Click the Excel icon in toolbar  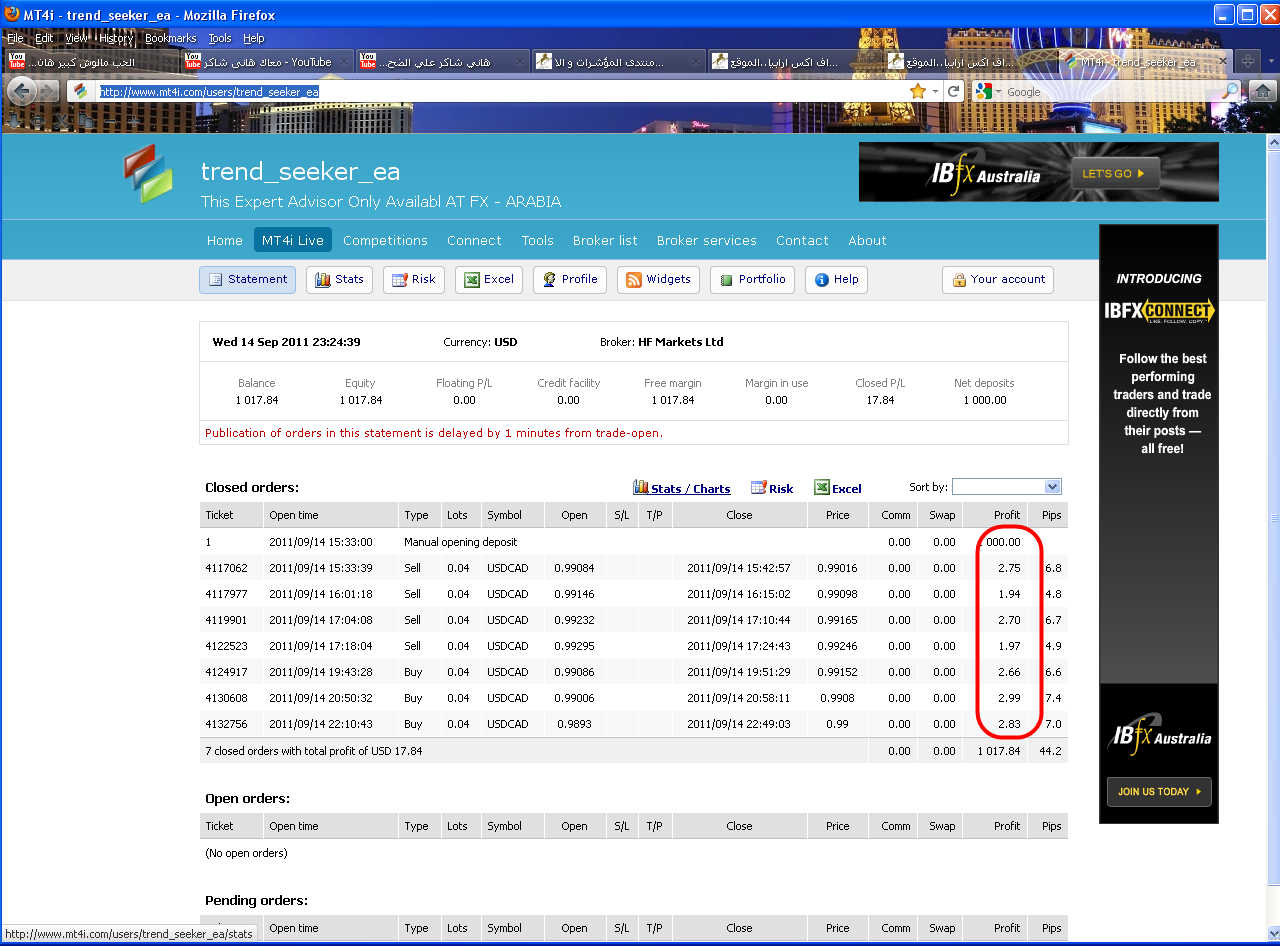coord(471,279)
